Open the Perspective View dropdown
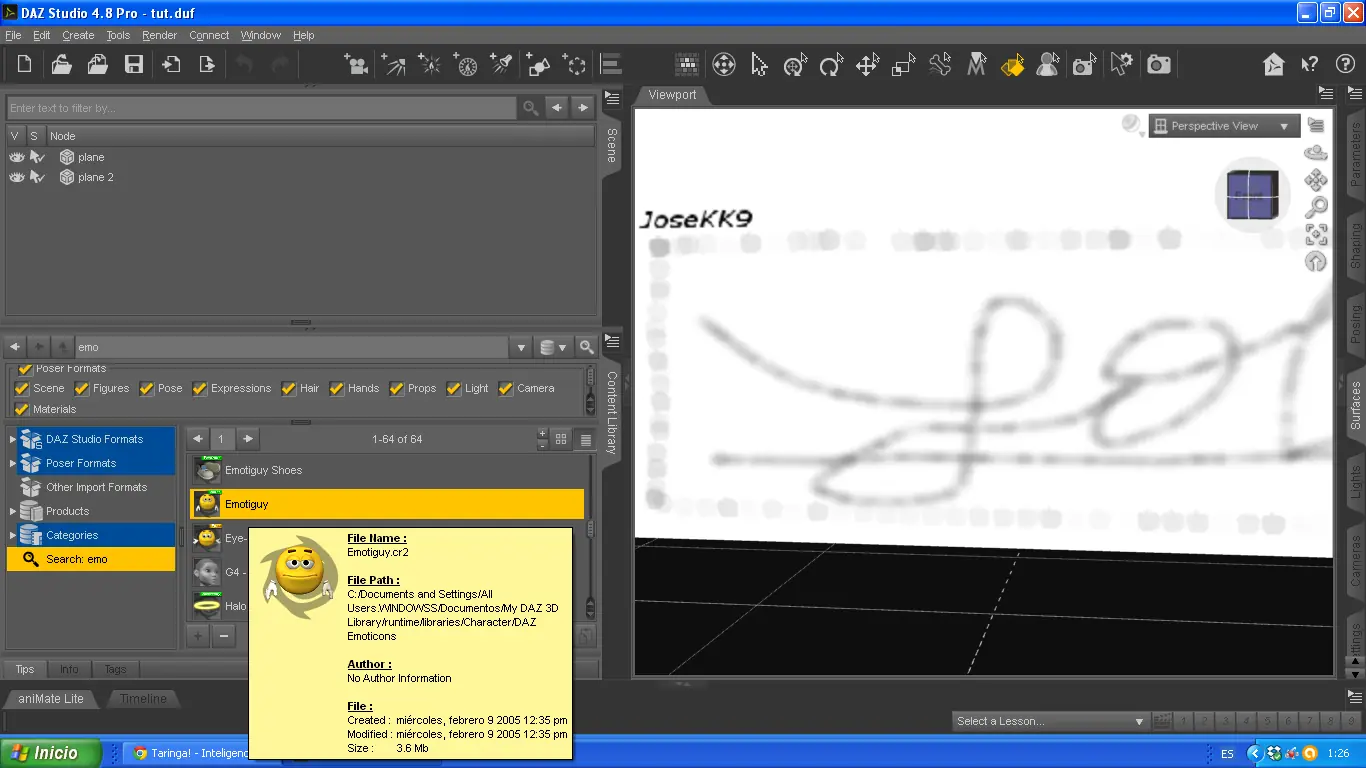Viewport: 1366px width, 768px height. coord(1223,126)
